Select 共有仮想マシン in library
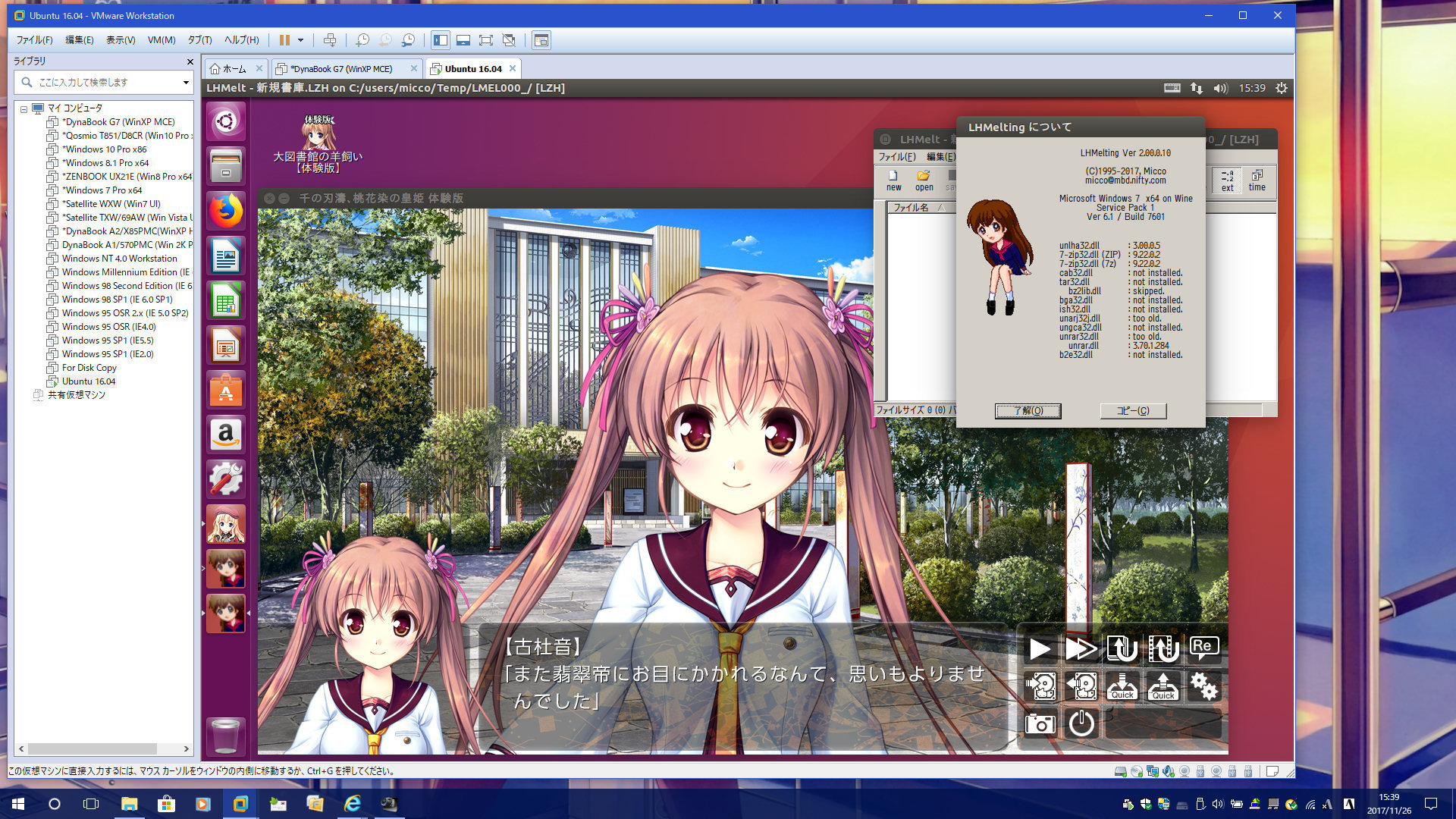Viewport: 1456px width, 819px height. pyautogui.click(x=77, y=395)
